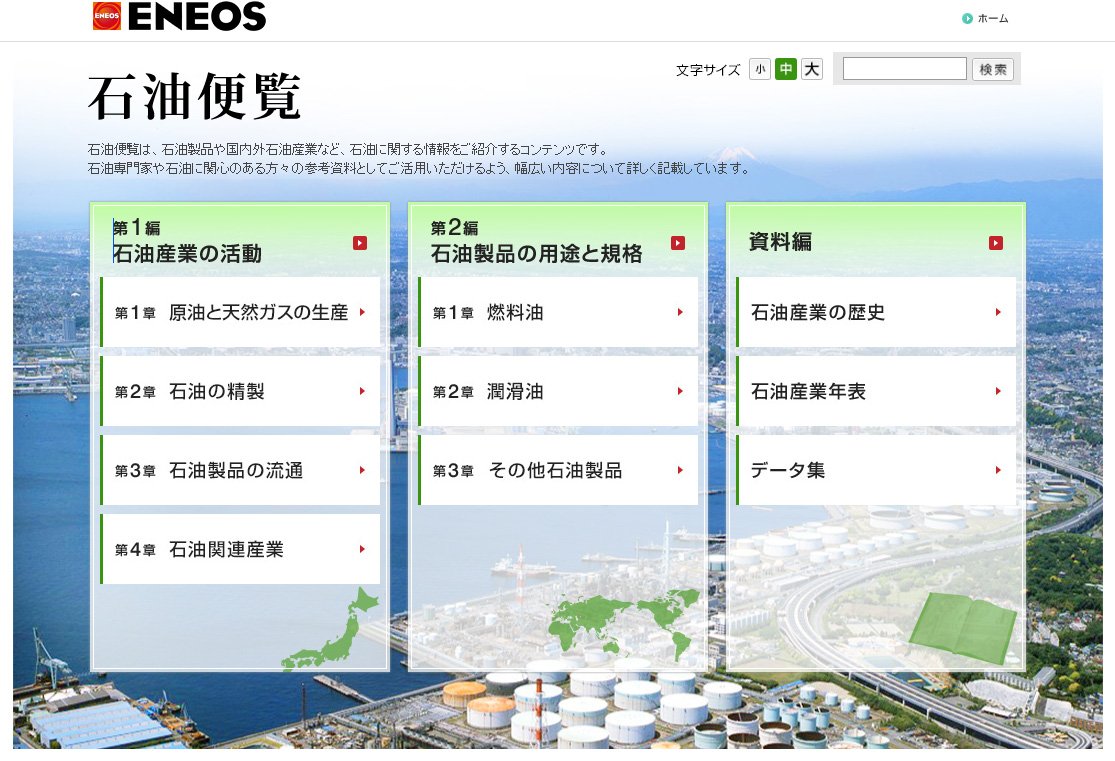The height and width of the screenshot is (761, 1115).
Task: Open 石油産業年表
Action: click(x=876, y=391)
